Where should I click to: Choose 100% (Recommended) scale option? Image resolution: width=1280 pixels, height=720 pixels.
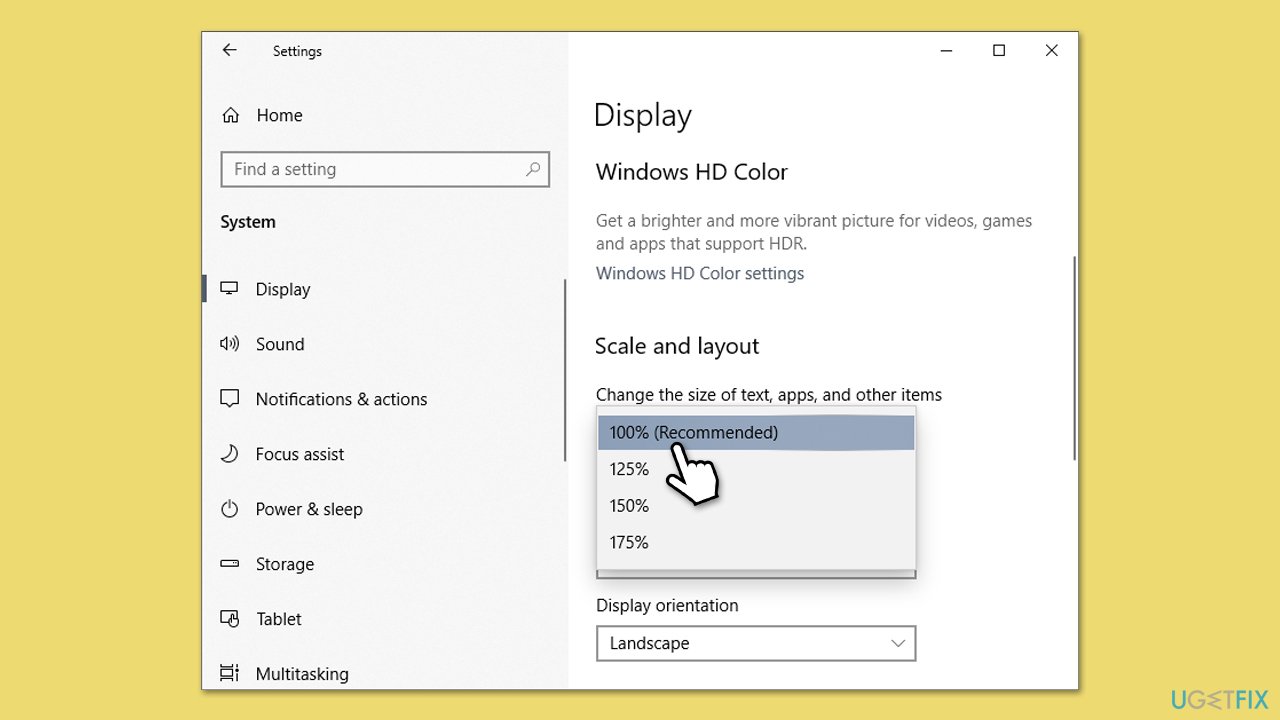[x=756, y=432]
